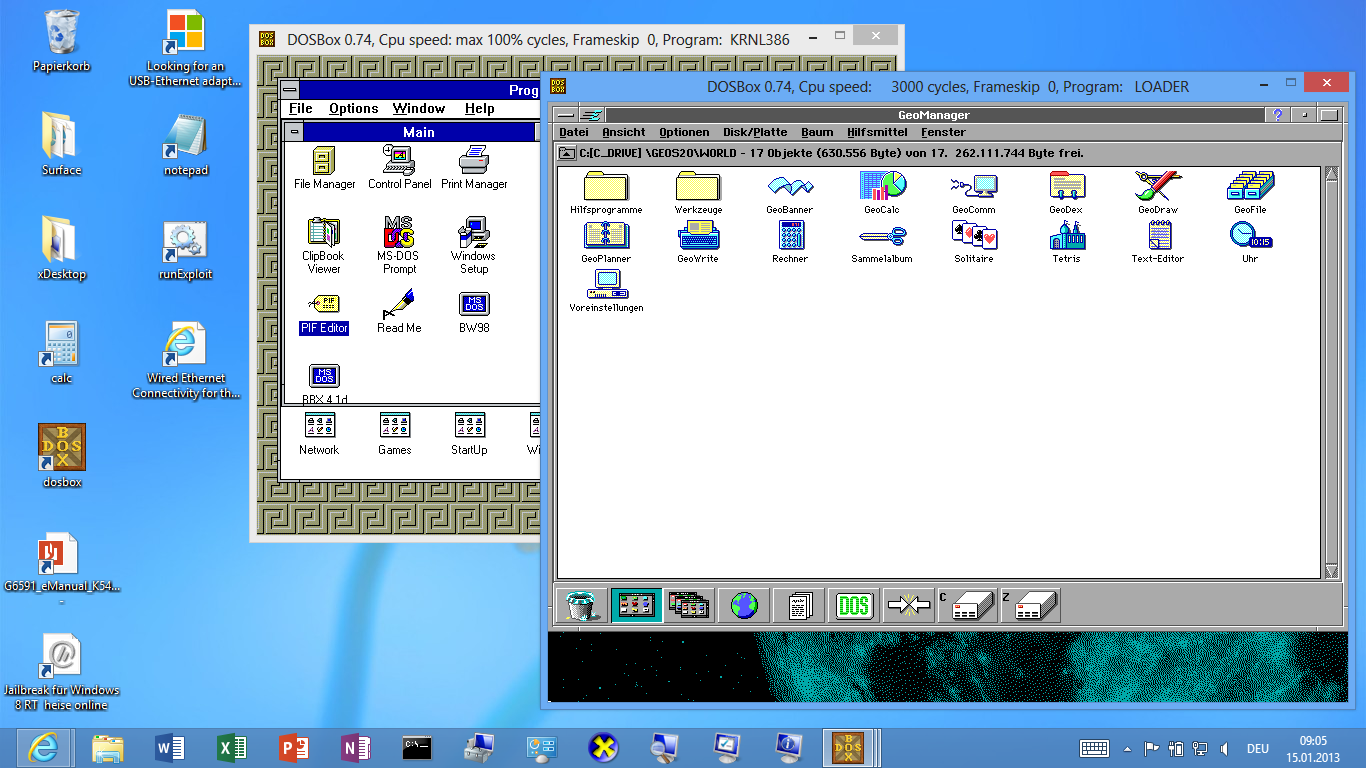
Task: Open Control Panel in Main group
Action: click(399, 167)
